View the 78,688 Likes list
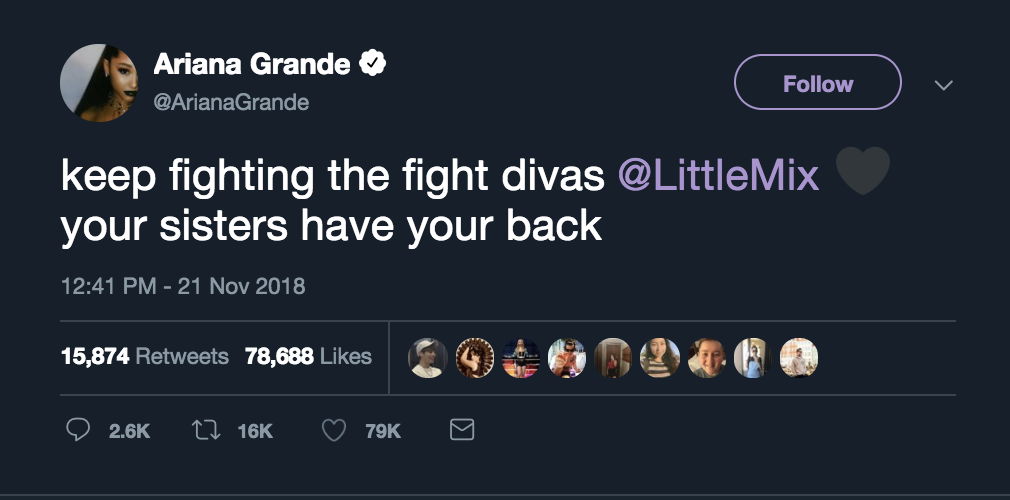This screenshot has width=1010, height=500. [x=308, y=356]
